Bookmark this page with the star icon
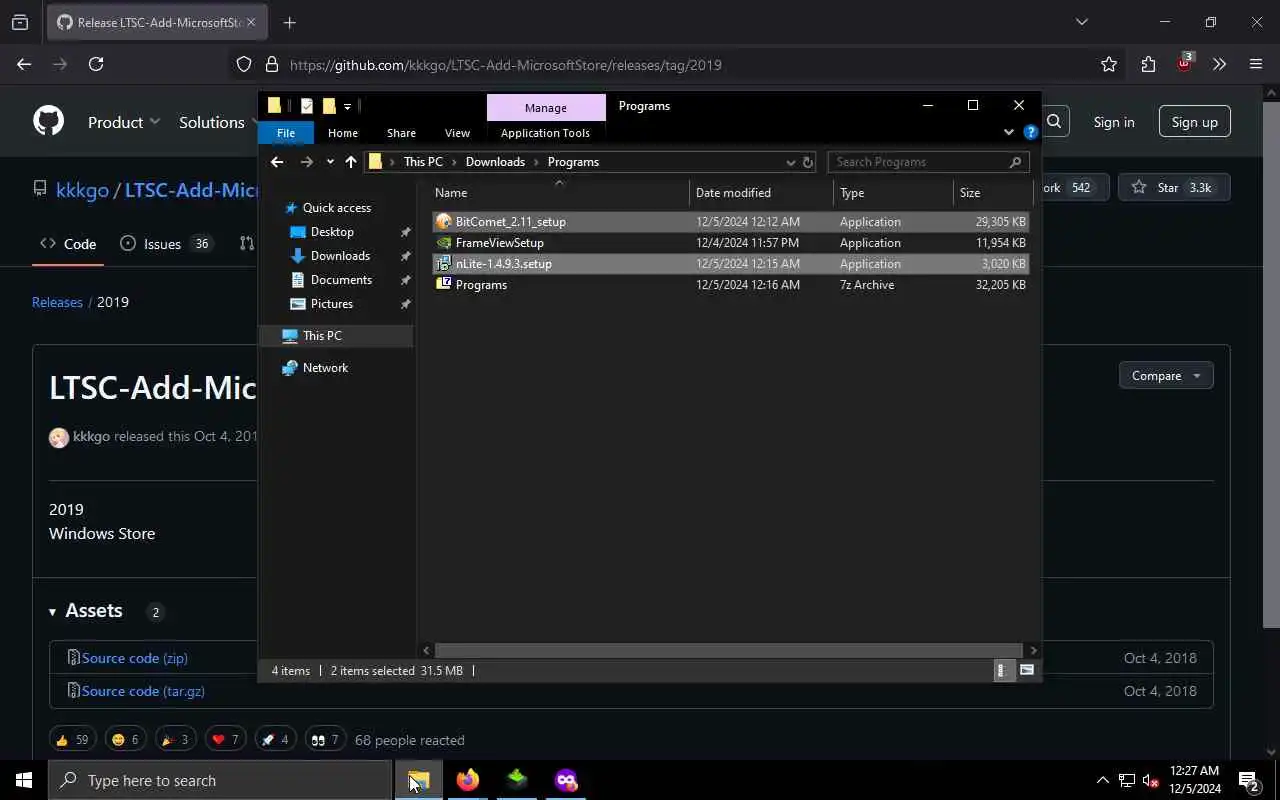 point(1109,64)
